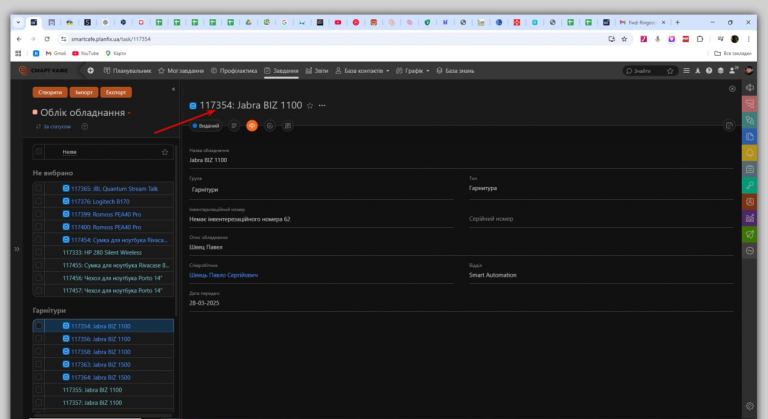Click the star icon in the search box

[x=670, y=71]
